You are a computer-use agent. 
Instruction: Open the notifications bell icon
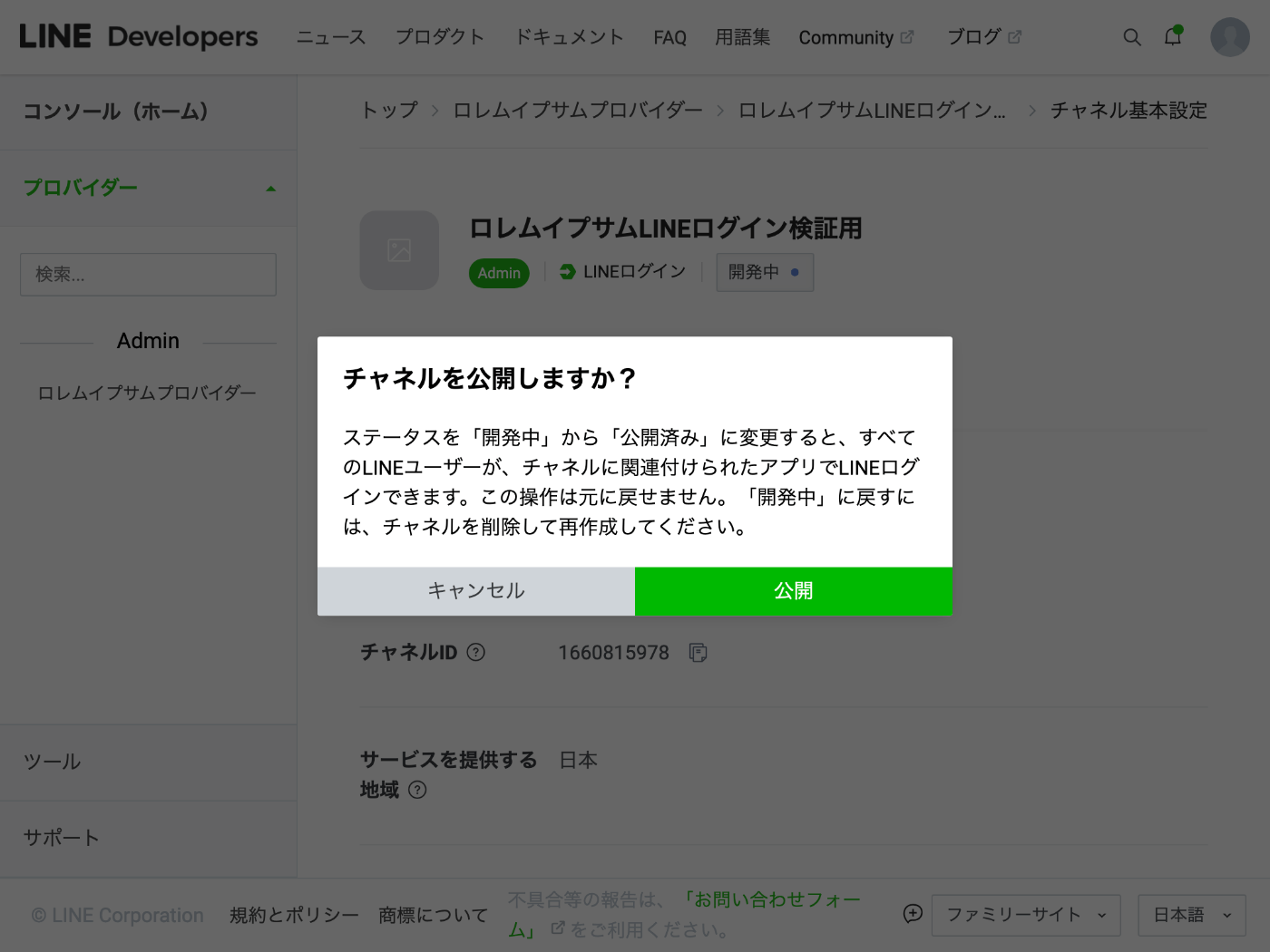(1173, 36)
